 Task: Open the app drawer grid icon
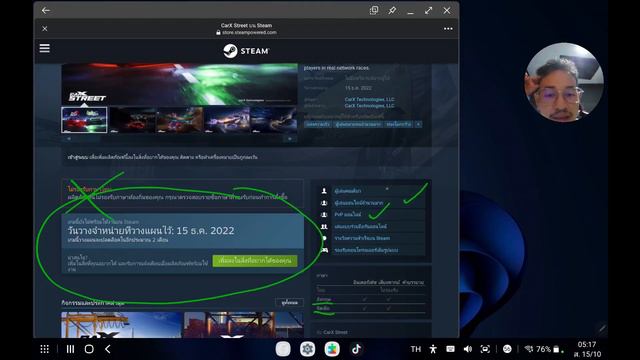coord(44,349)
